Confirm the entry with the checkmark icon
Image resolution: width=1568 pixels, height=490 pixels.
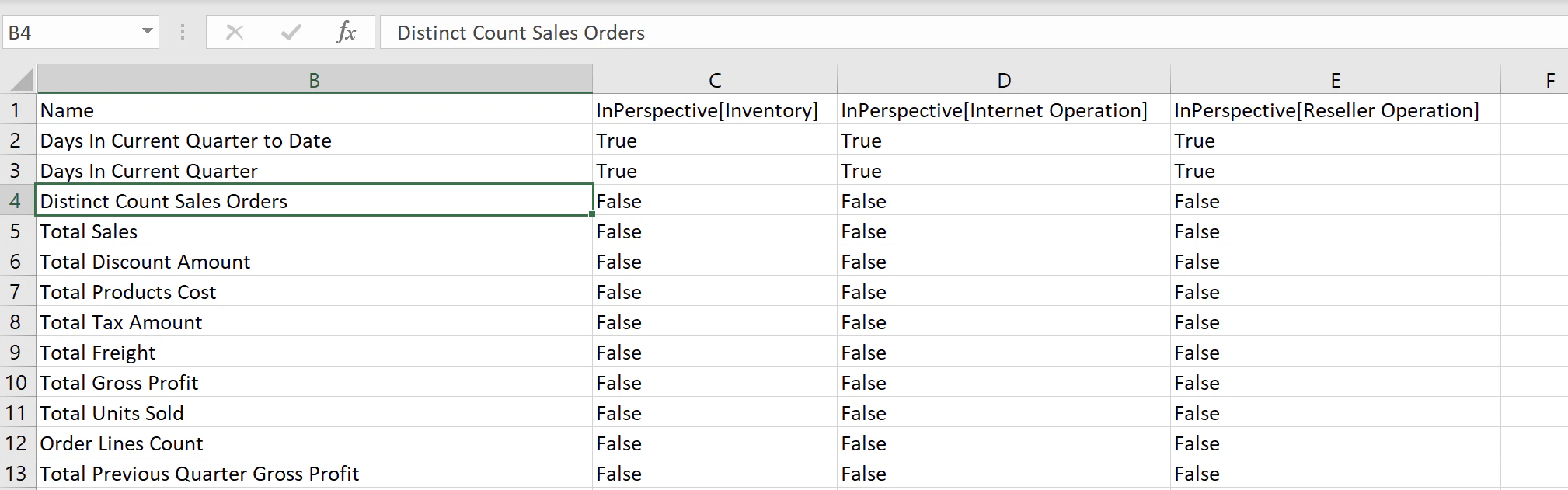[x=291, y=33]
